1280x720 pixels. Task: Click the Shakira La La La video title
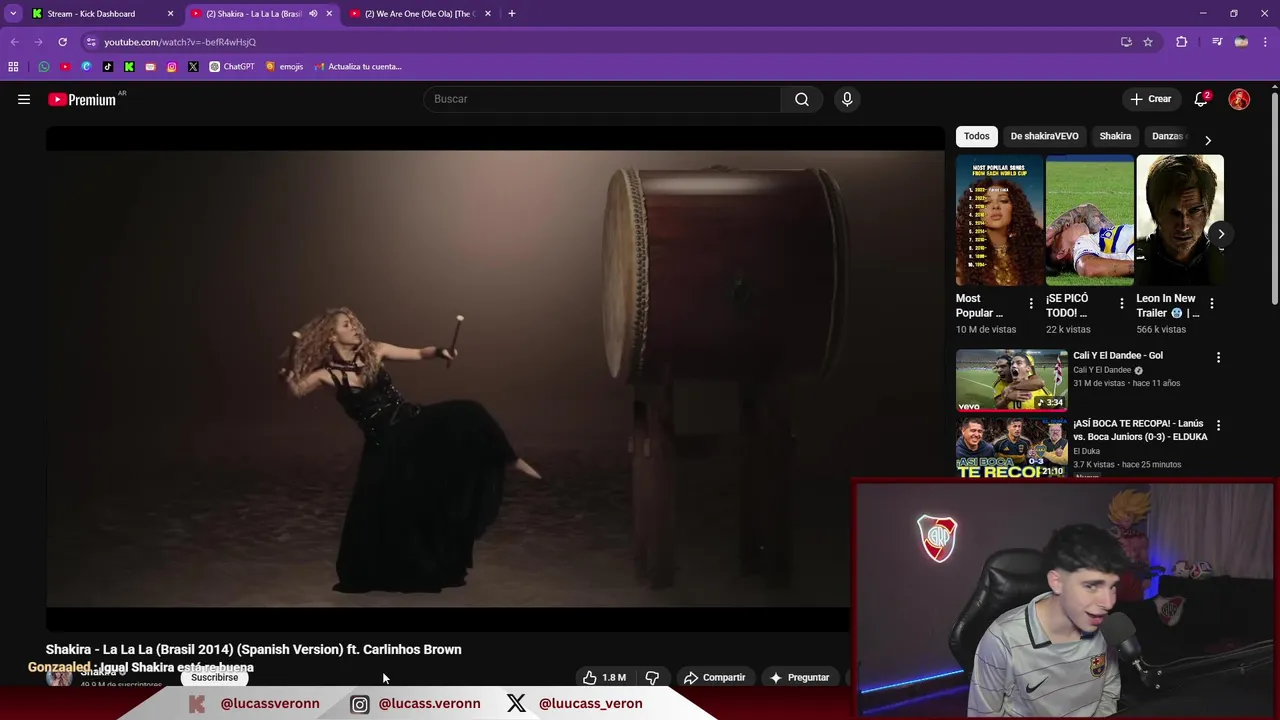click(254, 649)
